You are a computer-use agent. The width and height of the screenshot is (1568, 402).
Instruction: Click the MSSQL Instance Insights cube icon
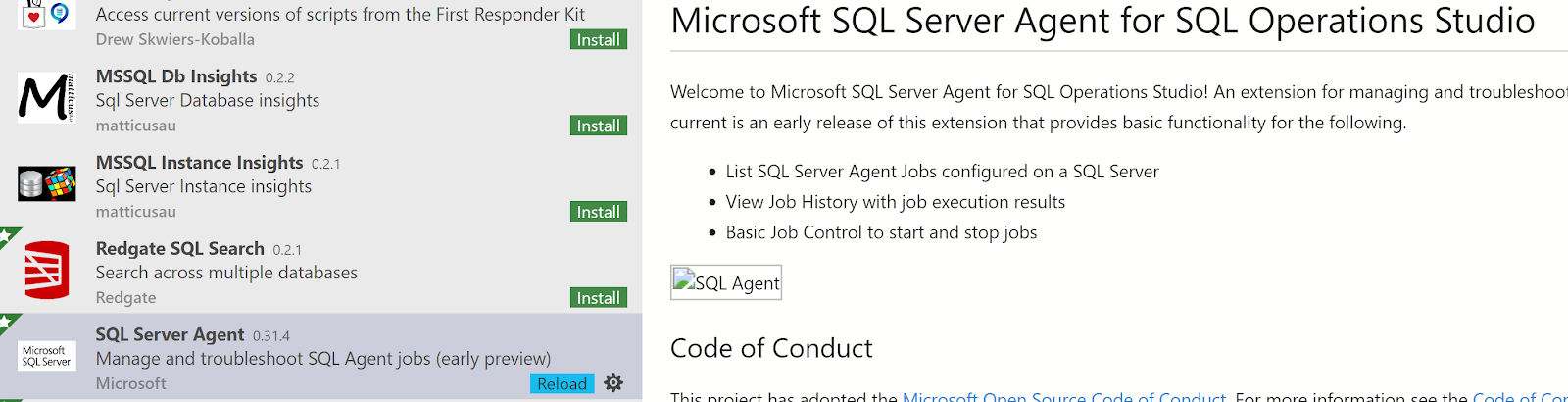[x=46, y=183]
